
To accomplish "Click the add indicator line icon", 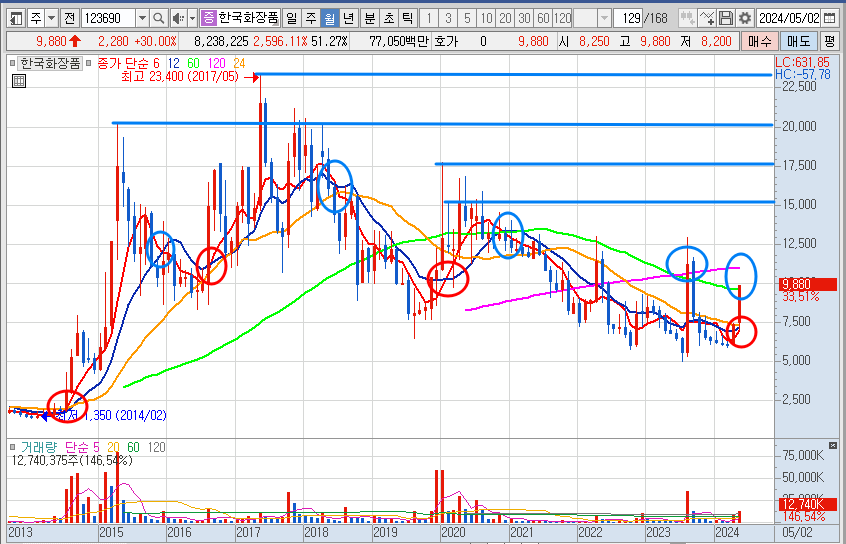I will 706,18.
